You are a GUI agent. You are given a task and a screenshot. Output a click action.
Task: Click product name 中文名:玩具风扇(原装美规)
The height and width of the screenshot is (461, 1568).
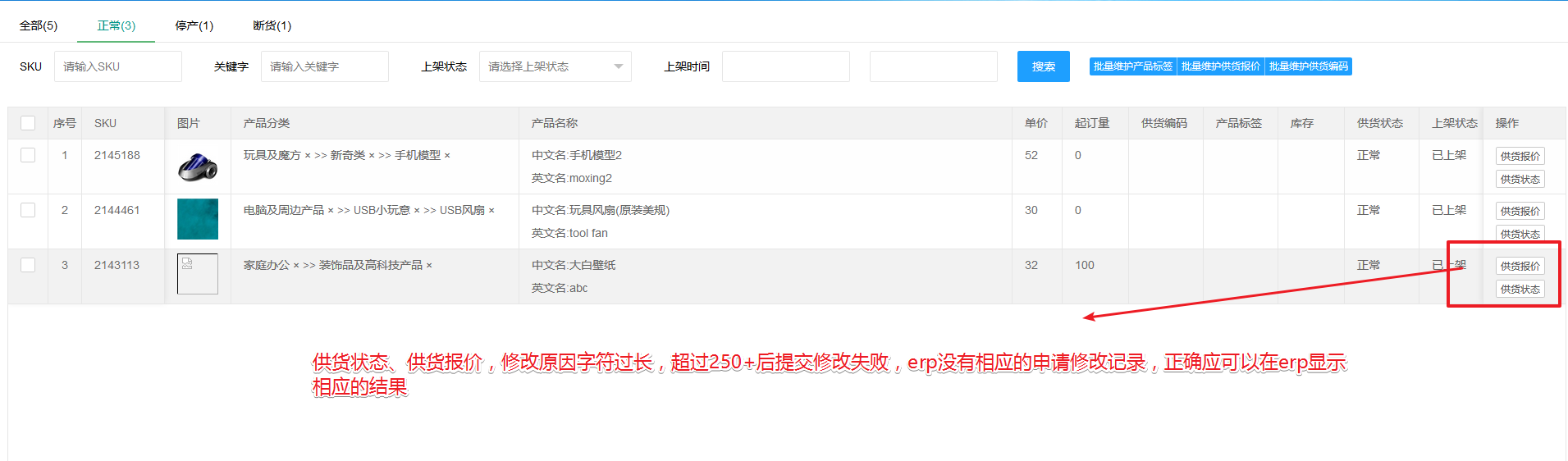pos(601,210)
